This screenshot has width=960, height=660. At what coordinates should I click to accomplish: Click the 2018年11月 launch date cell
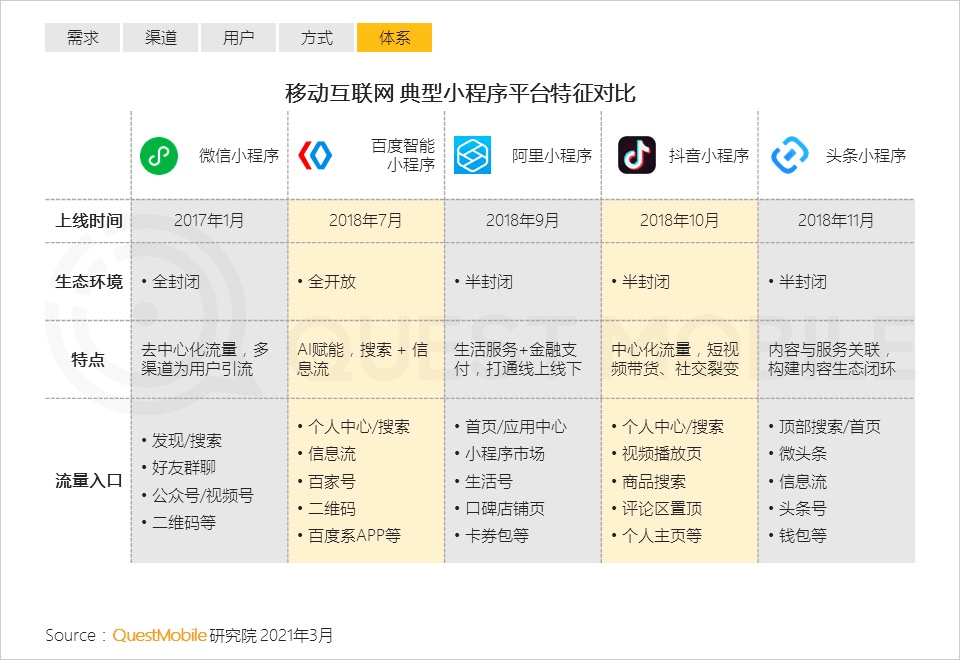[836, 220]
